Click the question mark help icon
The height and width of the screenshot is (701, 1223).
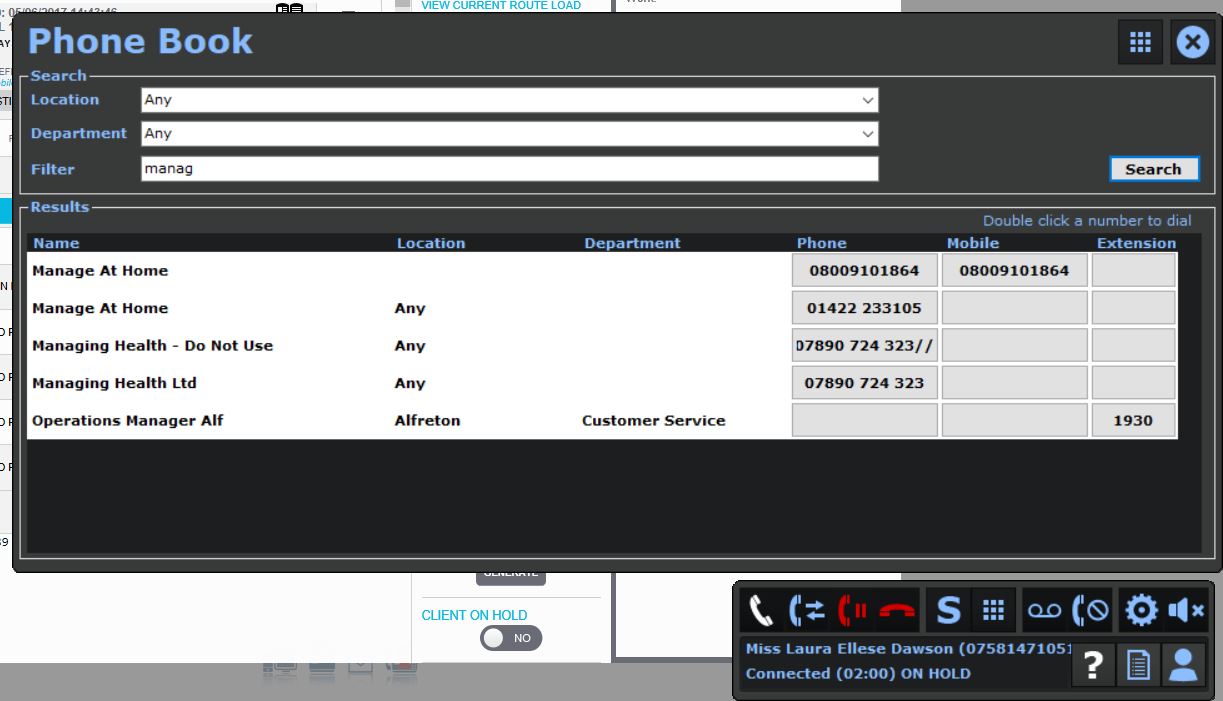click(1093, 666)
